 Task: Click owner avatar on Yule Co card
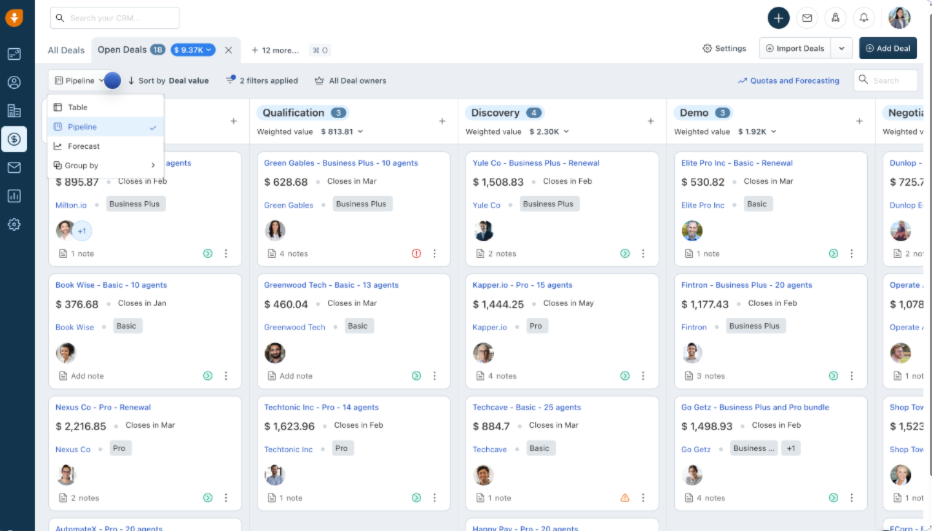tap(484, 231)
